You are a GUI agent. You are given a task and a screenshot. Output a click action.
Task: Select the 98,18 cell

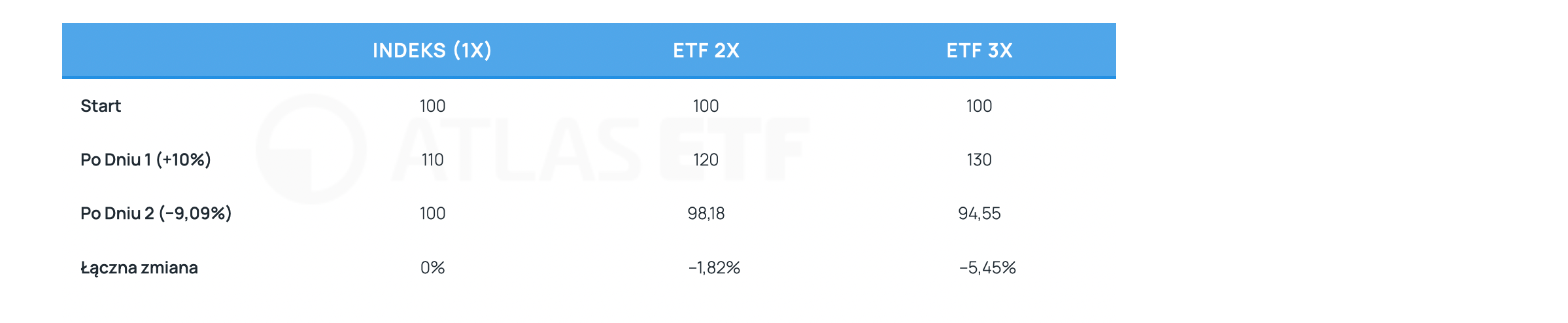coord(706,213)
